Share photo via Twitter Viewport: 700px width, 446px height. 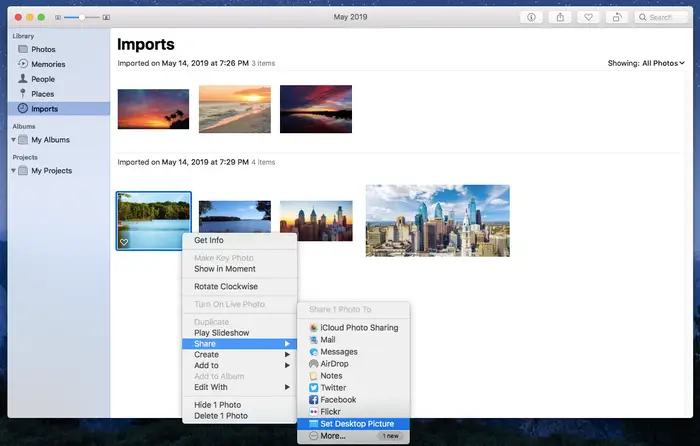[x=333, y=388]
